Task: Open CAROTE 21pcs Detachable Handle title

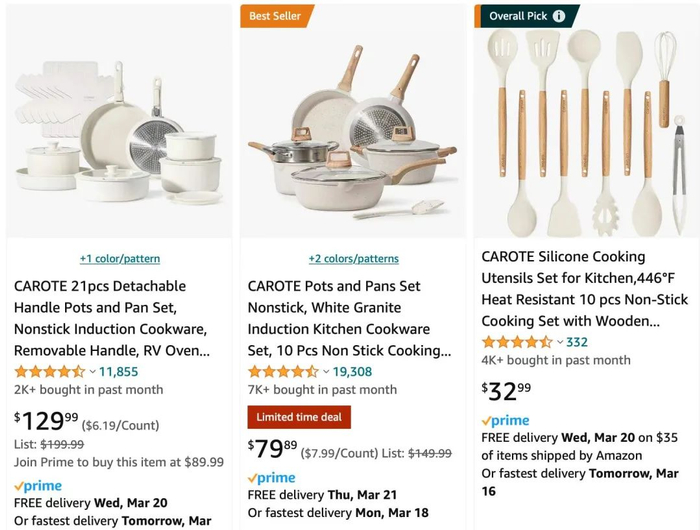Action: (110, 318)
